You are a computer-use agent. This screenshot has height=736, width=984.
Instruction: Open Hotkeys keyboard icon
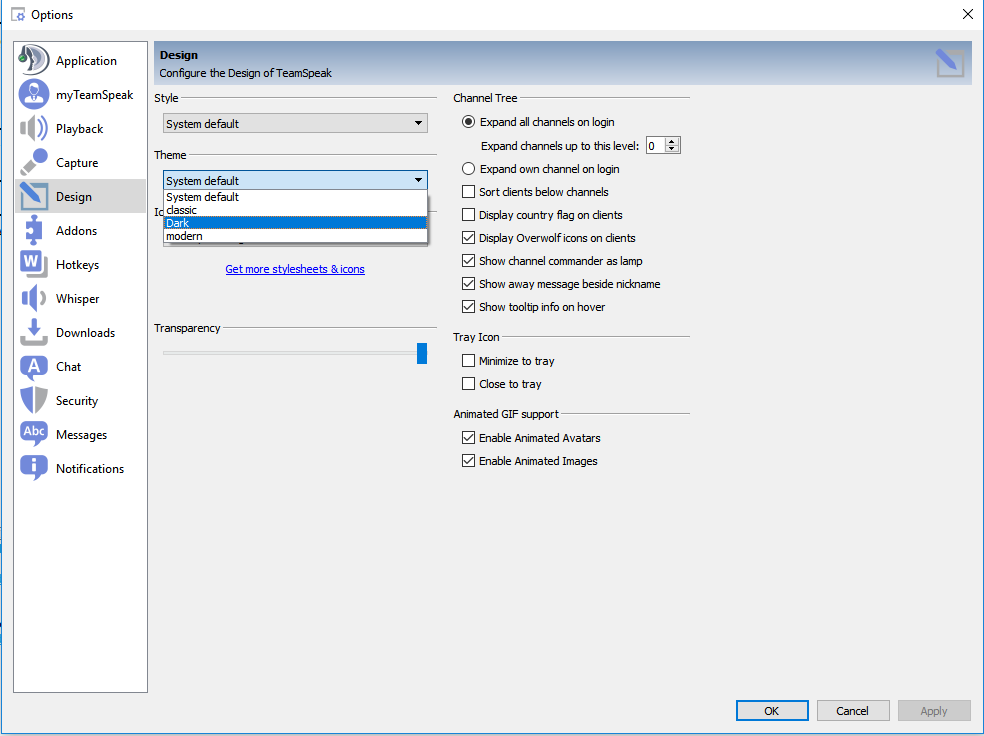tap(33, 264)
